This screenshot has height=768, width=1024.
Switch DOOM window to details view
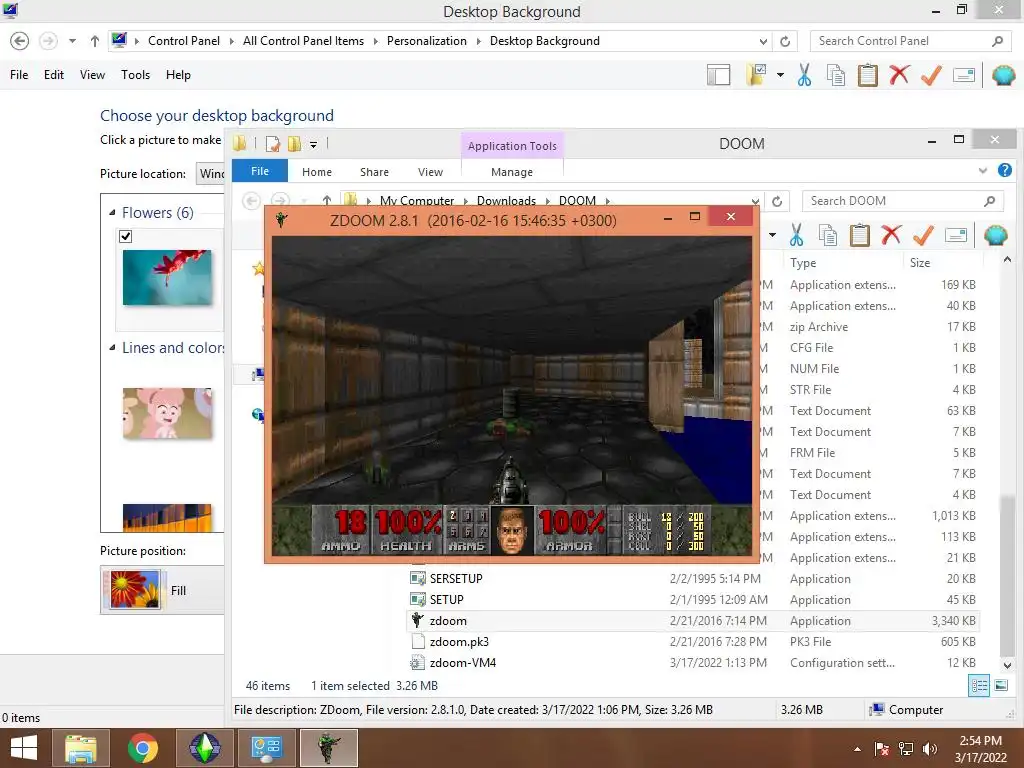click(x=979, y=685)
